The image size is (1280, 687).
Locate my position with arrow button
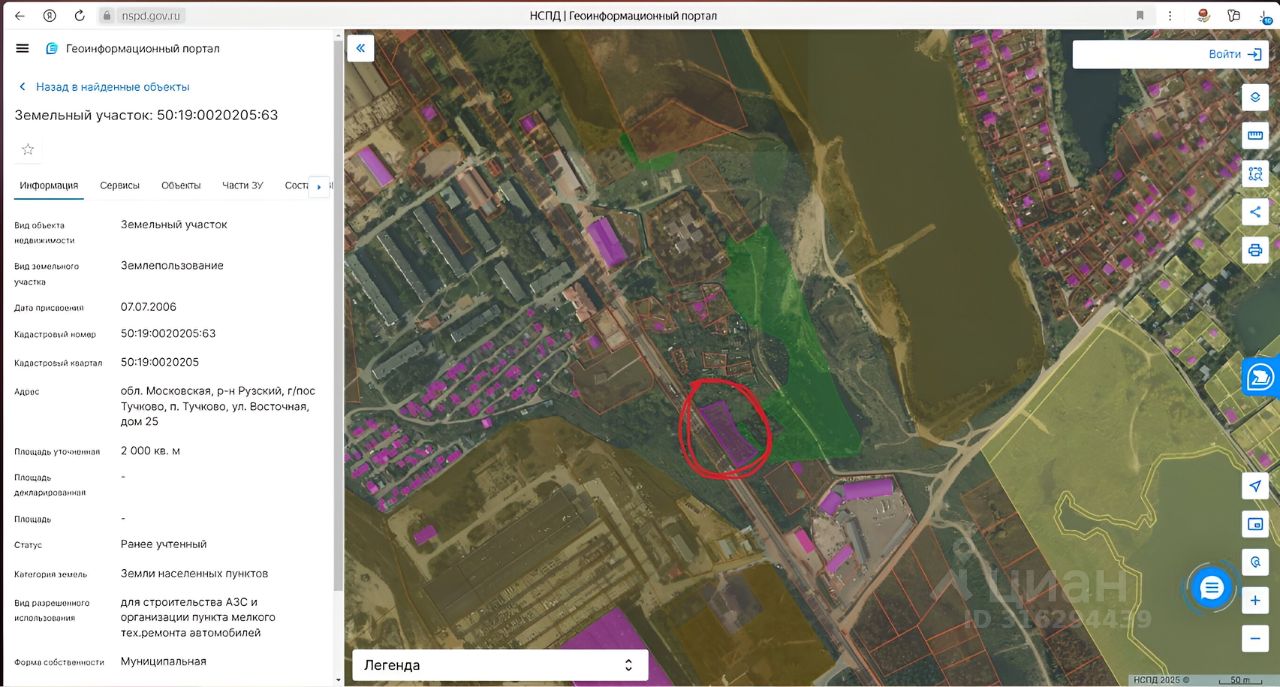tap(1255, 486)
